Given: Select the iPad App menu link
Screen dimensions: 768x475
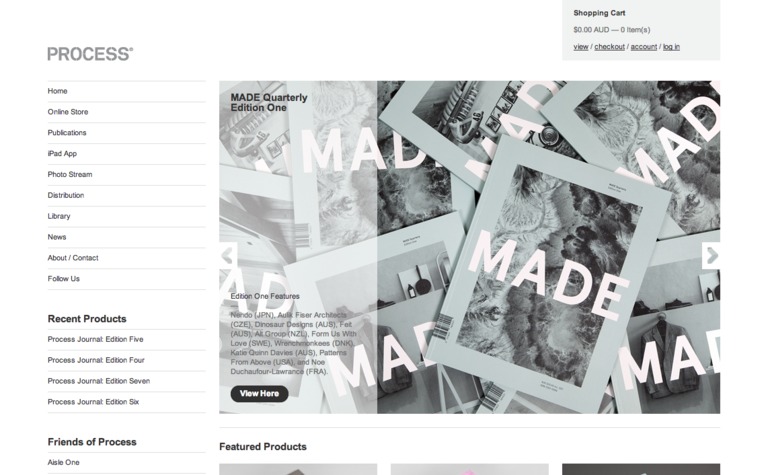Looking at the screenshot, I should (62, 154).
